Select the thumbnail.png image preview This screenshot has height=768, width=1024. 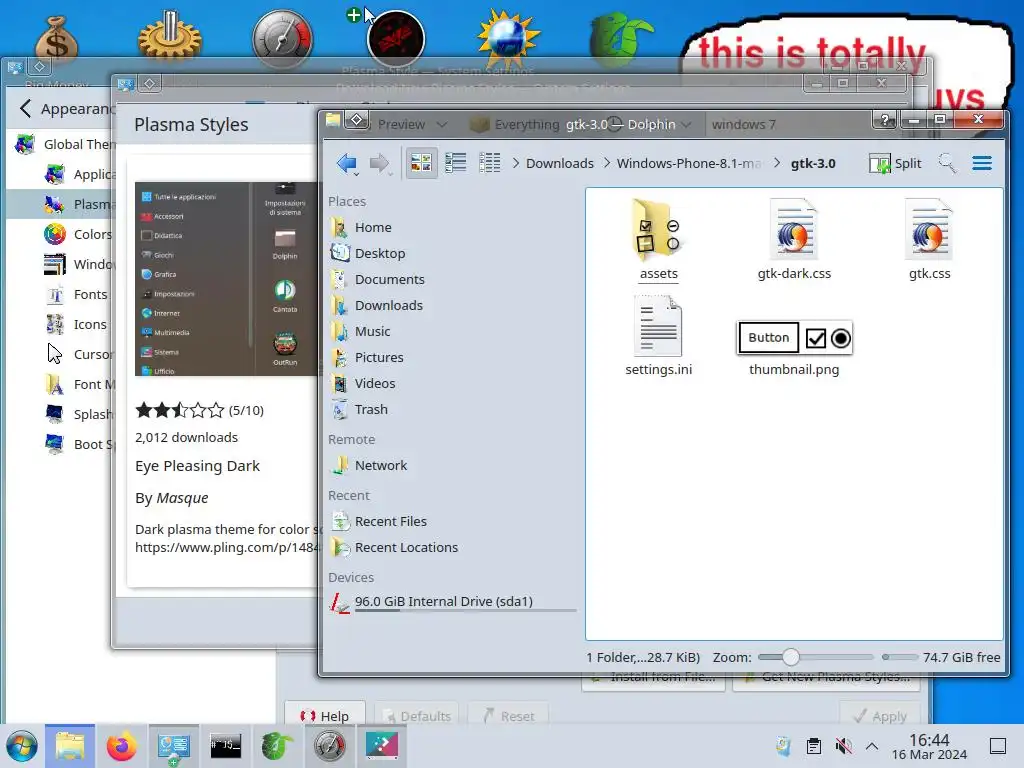[794, 338]
